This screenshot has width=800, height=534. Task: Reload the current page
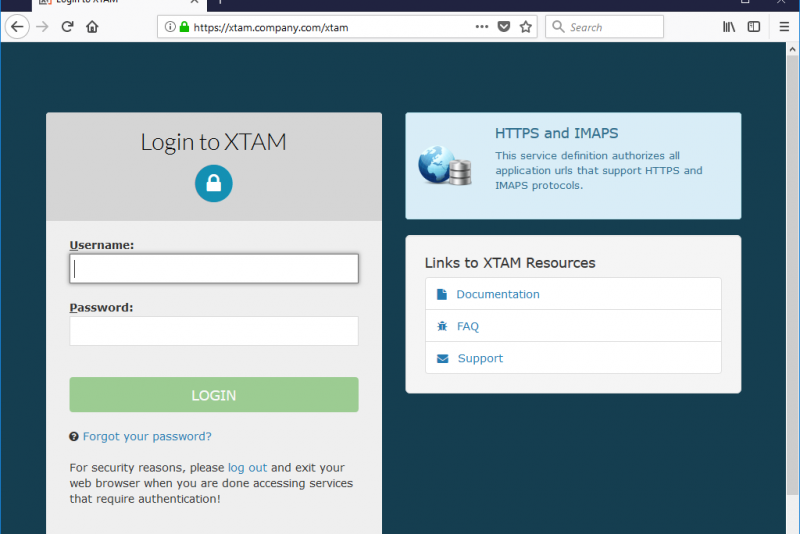(x=68, y=27)
